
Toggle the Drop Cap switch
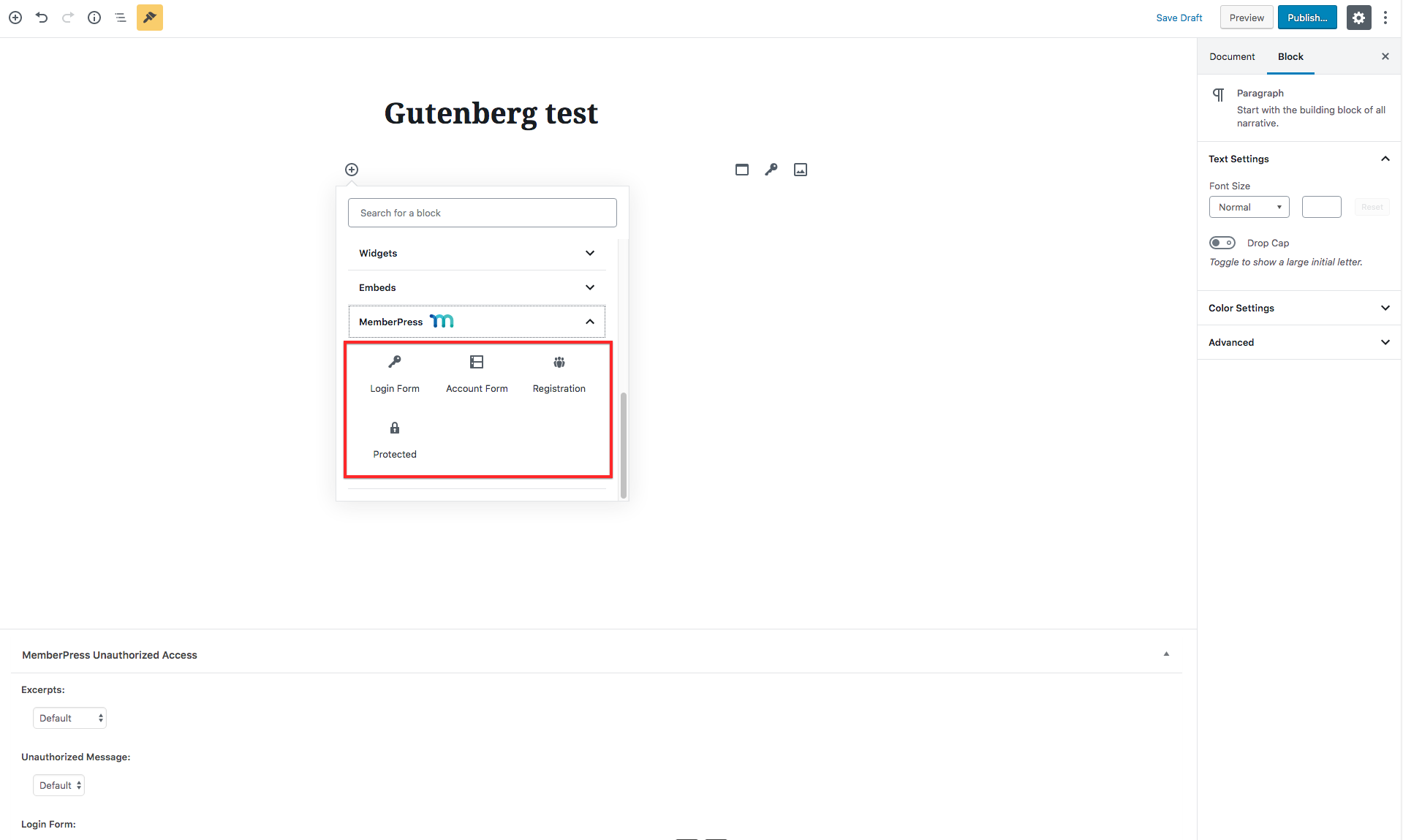coord(1222,243)
